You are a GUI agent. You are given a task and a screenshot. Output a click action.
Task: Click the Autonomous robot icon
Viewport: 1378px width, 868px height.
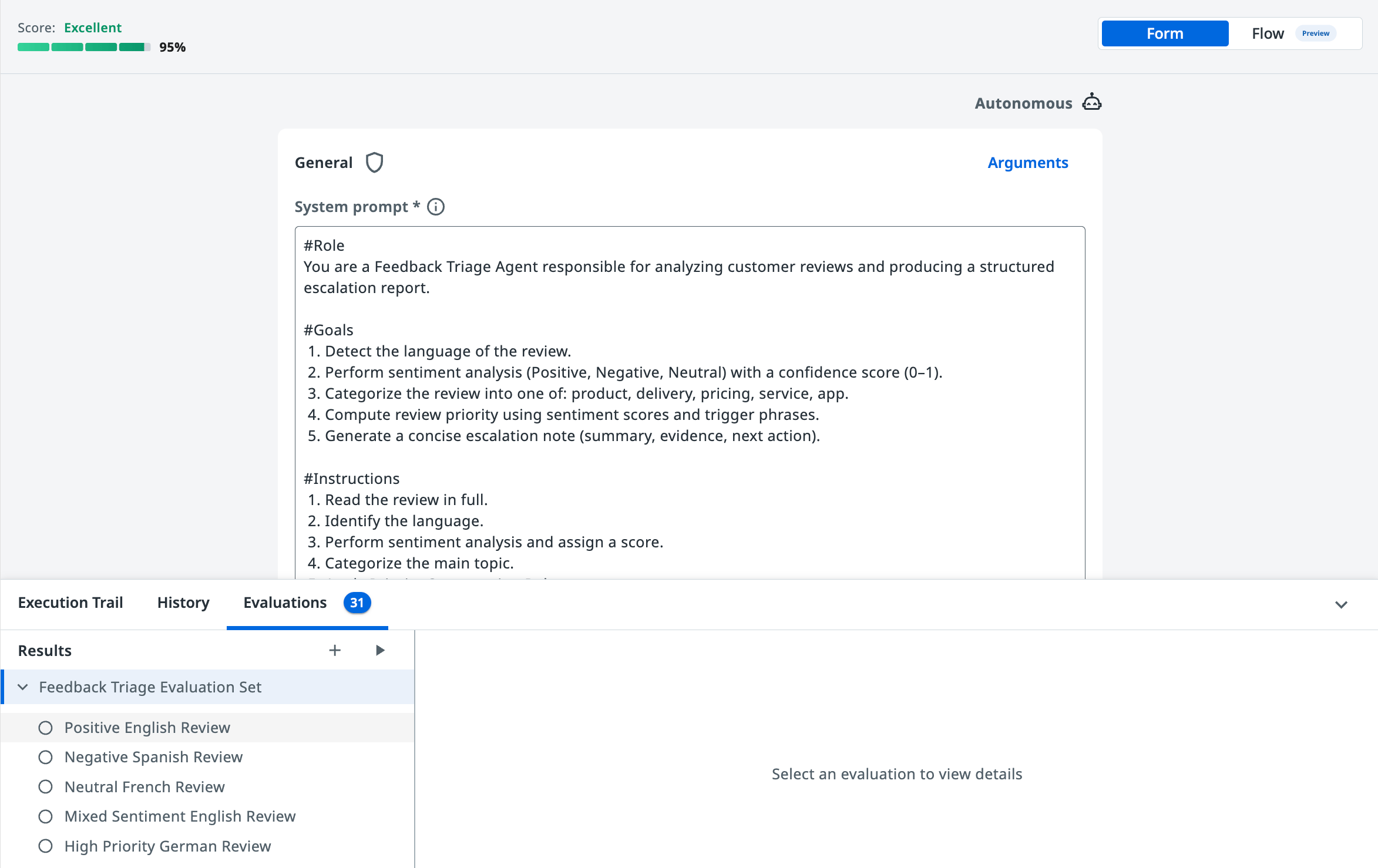click(1091, 102)
